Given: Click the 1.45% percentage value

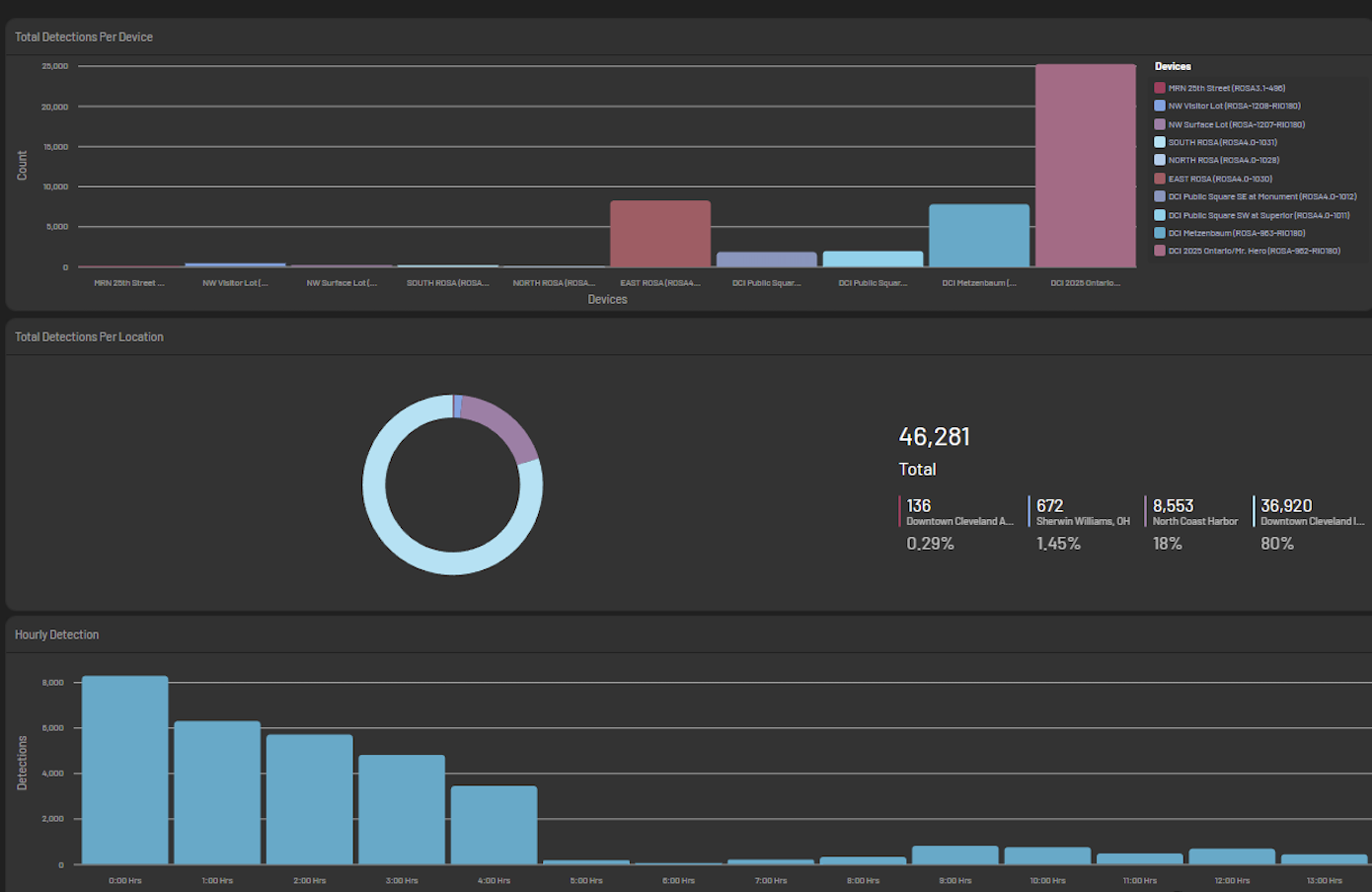Looking at the screenshot, I should tap(1058, 544).
